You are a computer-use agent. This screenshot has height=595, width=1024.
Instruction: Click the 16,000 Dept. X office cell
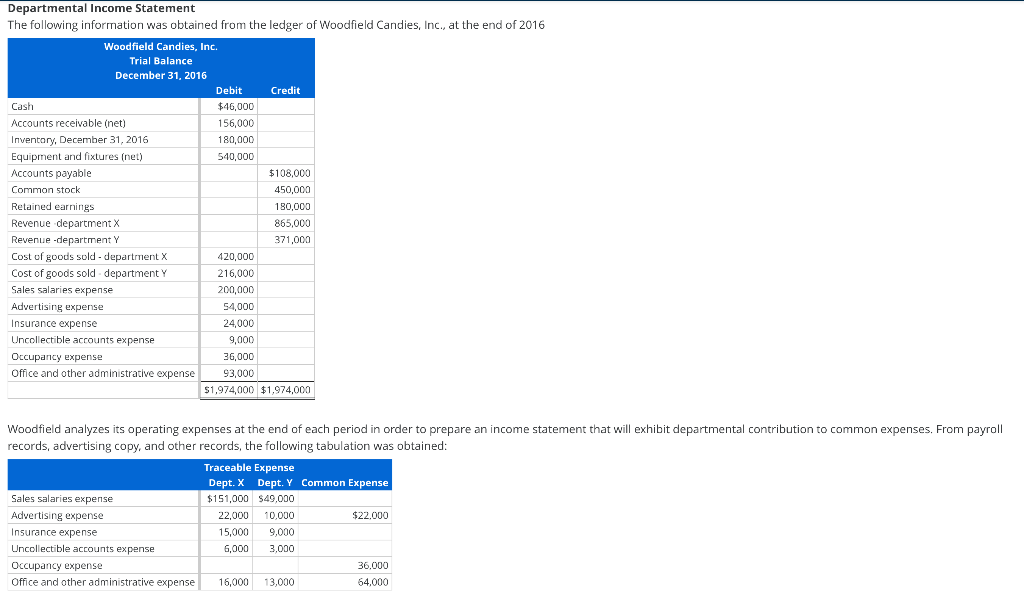pyautogui.click(x=233, y=582)
